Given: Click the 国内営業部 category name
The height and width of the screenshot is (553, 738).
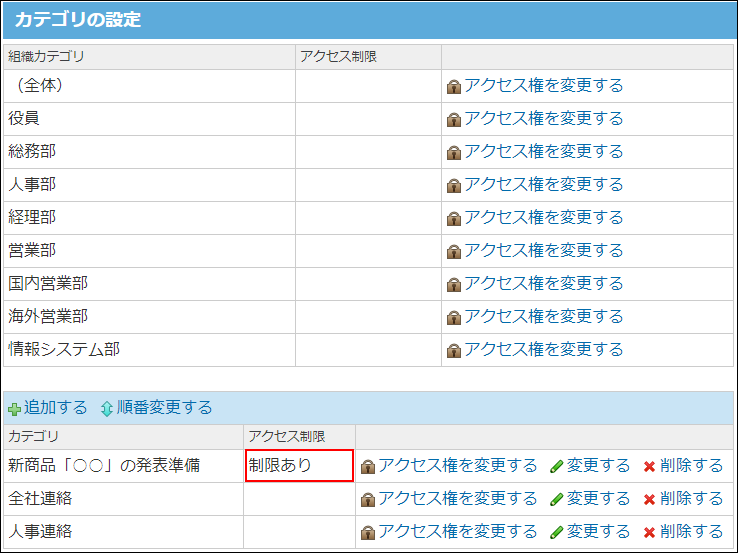Looking at the screenshot, I should (x=48, y=283).
